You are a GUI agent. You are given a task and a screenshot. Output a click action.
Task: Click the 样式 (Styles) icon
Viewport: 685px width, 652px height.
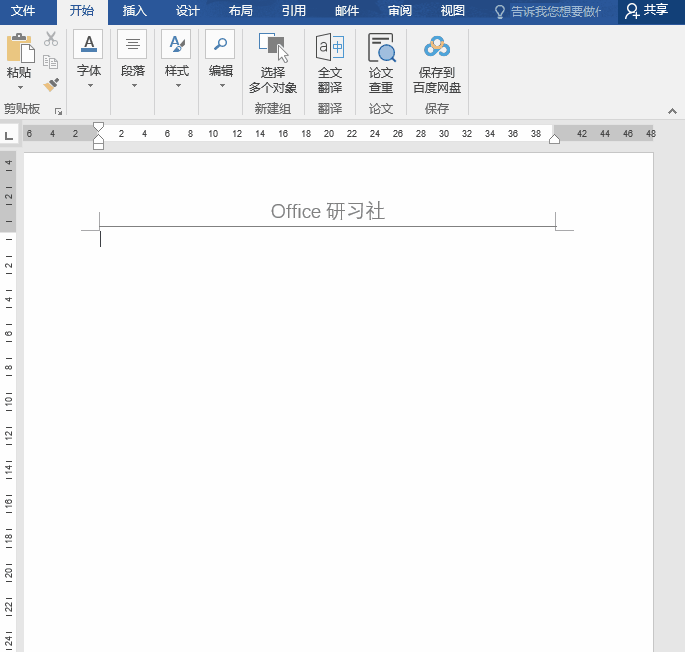point(176,44)
